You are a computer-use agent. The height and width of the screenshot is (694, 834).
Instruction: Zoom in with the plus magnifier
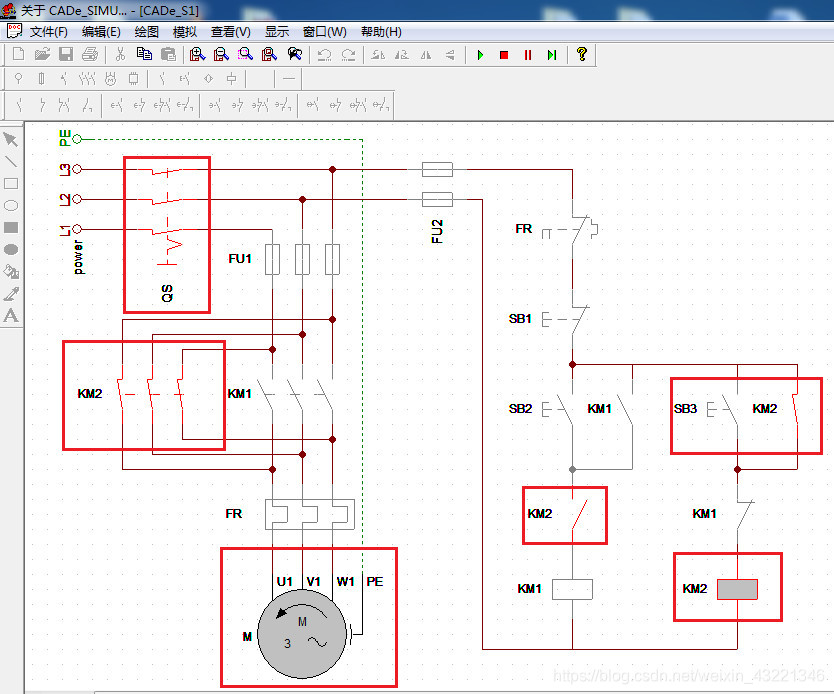click(x=197, y=54)
